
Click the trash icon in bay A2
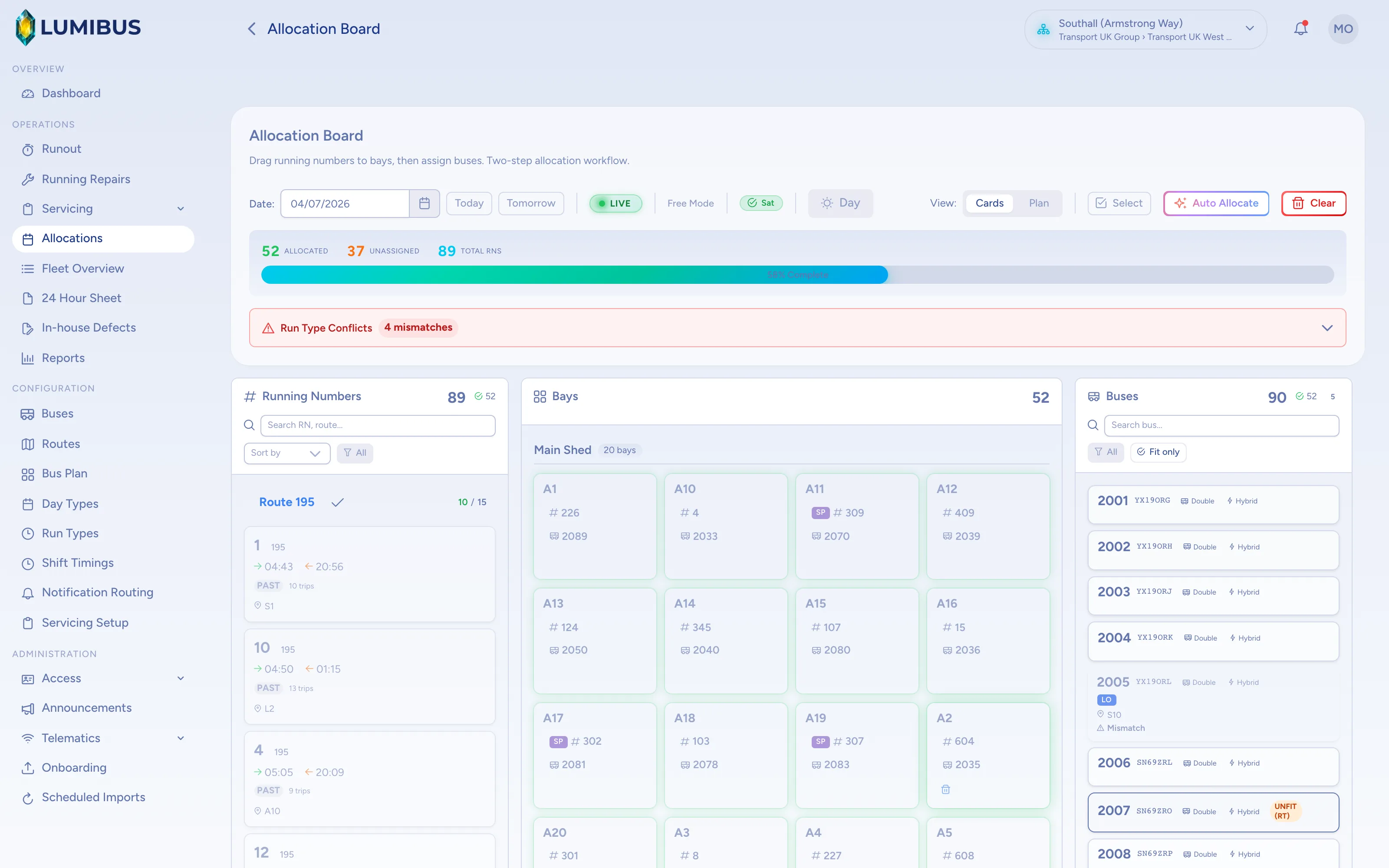coord(946,789)
